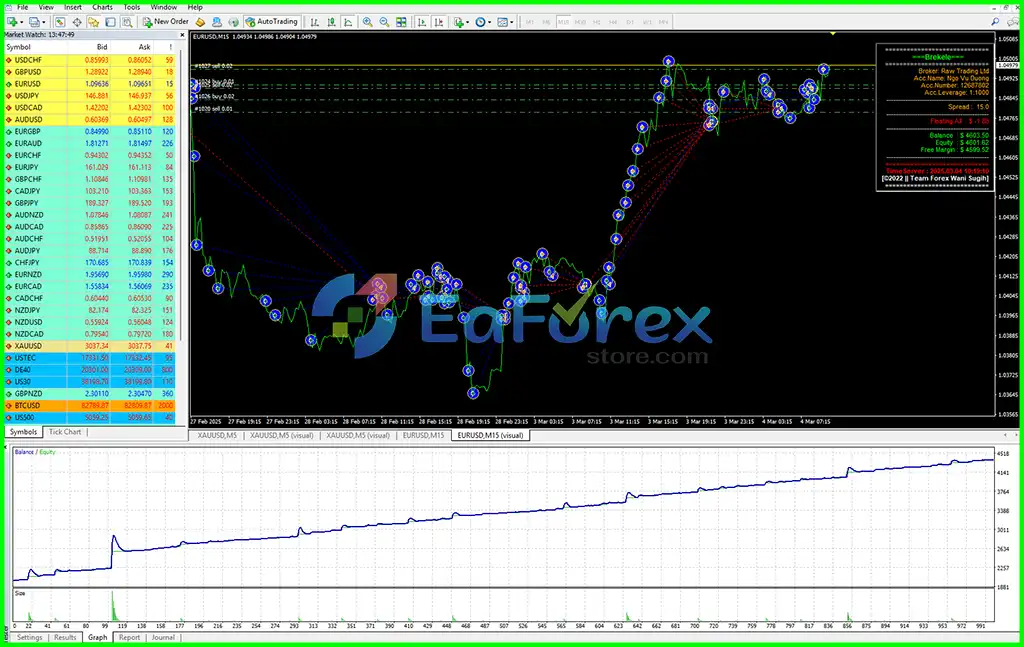Open the chat bubbles icon at top right

click(x=1012, y=22)
